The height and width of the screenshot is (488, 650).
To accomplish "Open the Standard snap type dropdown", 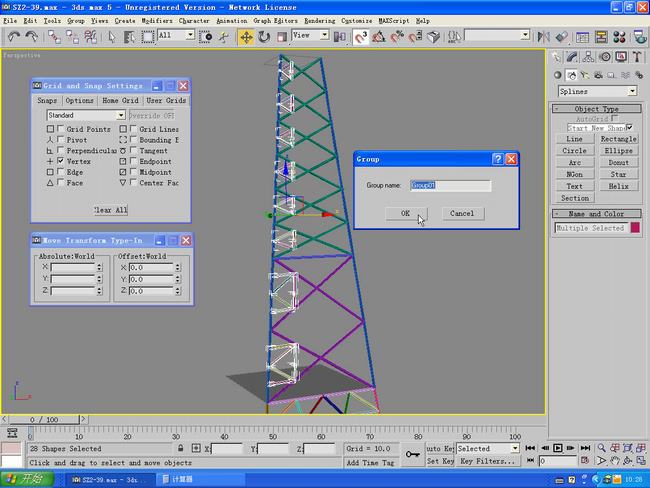I will (x=86, y=115).
